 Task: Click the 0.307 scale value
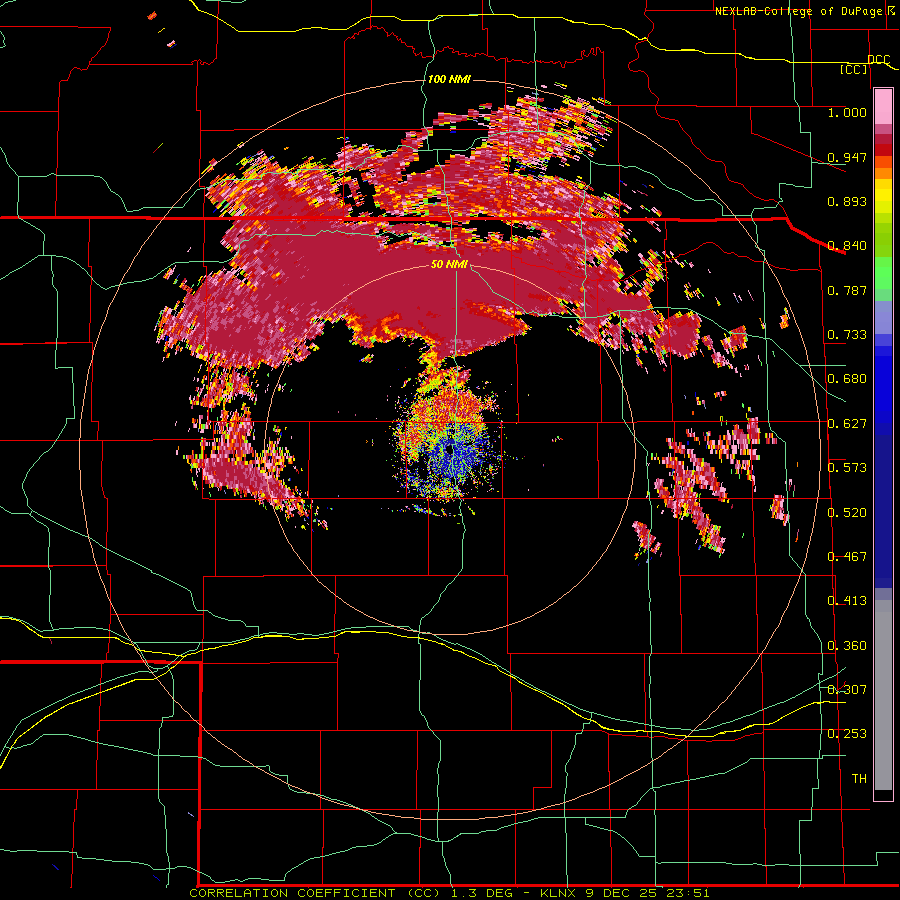coord(847,690)
